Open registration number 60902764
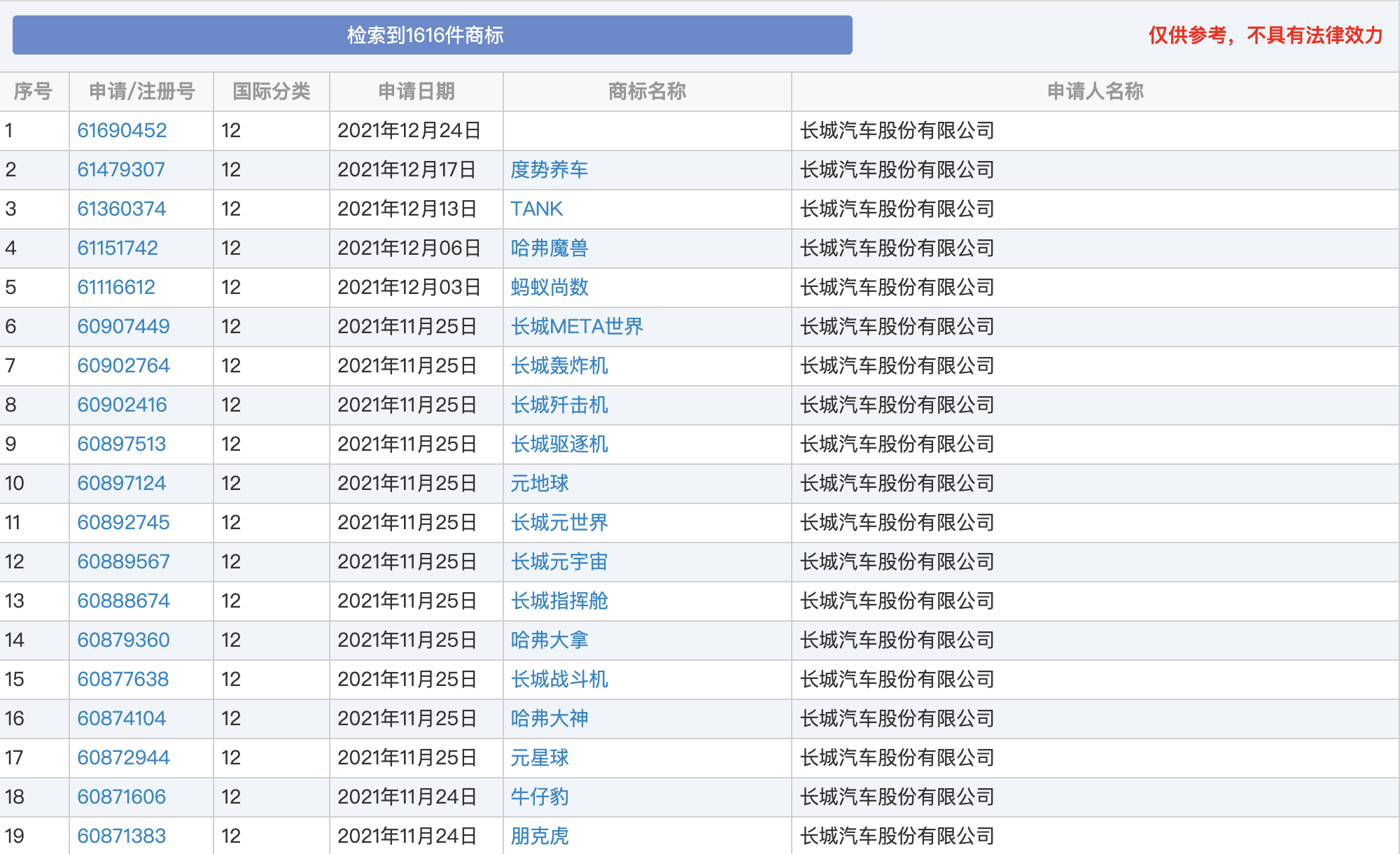 click(123, 365)
